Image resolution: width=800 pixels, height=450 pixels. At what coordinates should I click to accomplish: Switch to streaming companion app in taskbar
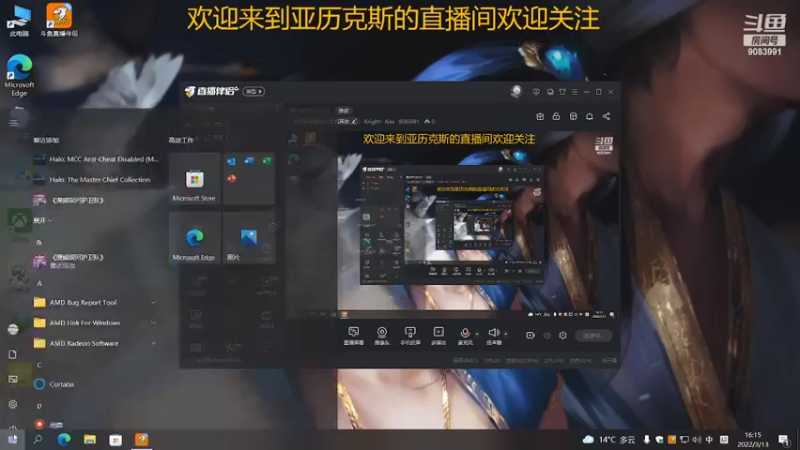pos(142,439)
